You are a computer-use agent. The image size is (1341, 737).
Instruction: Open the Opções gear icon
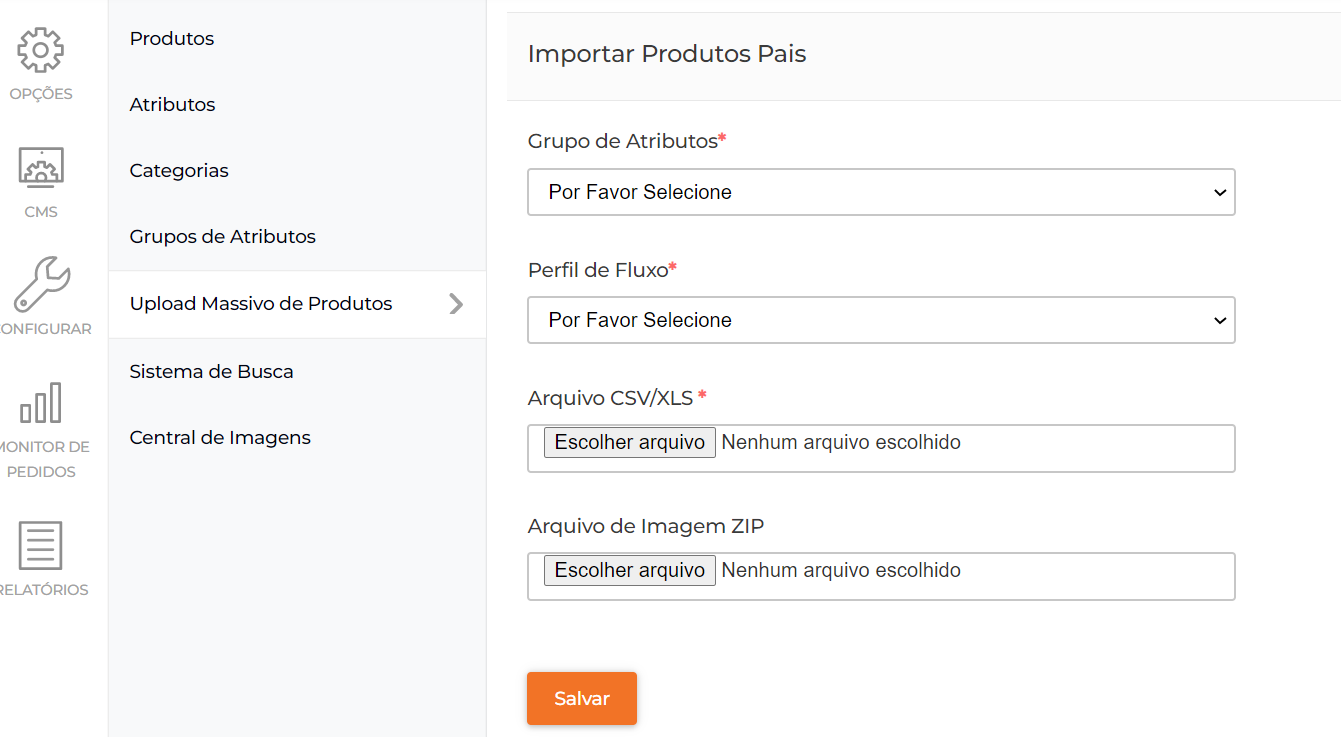pos(41,50)
